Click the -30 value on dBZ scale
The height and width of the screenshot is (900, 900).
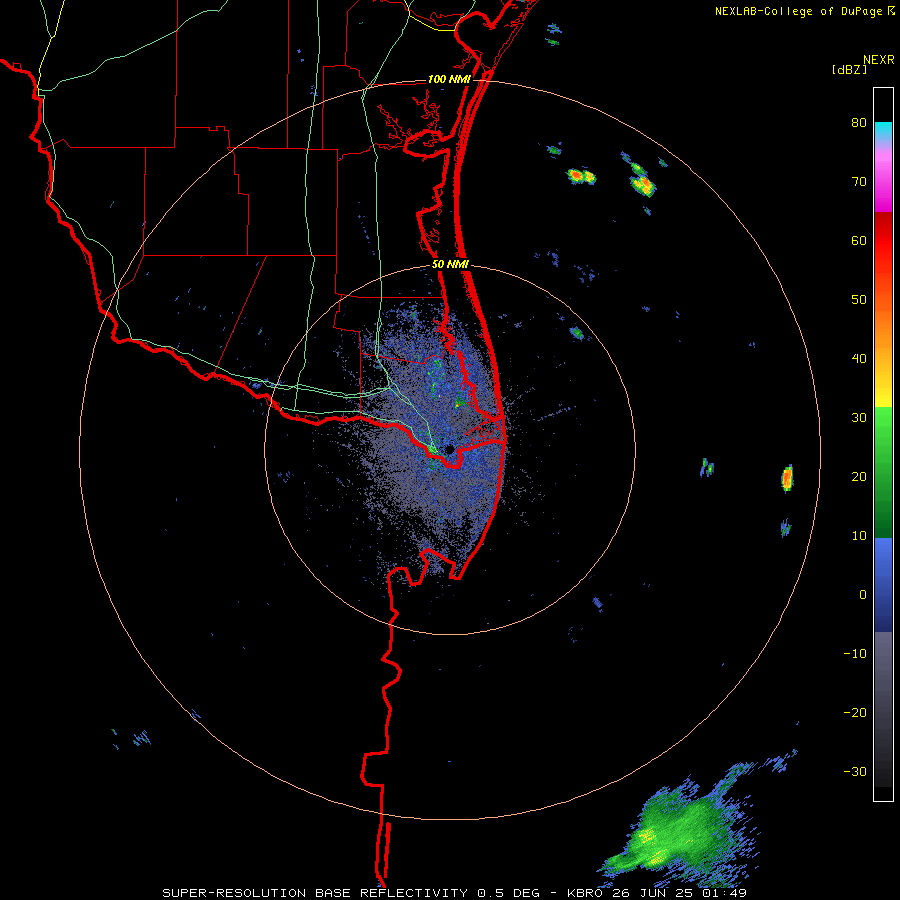click(855, 771)
